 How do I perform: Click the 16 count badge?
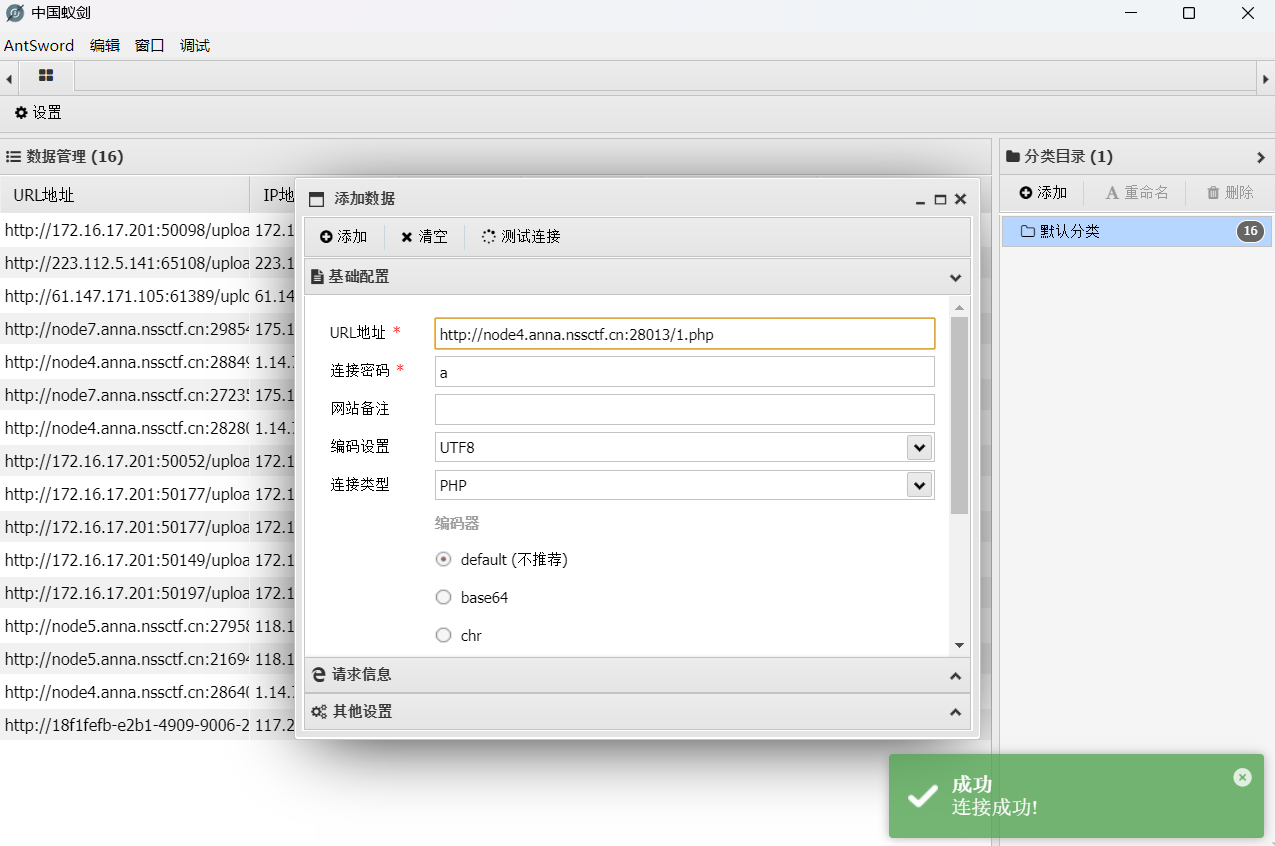click(x=1249, y=231)
